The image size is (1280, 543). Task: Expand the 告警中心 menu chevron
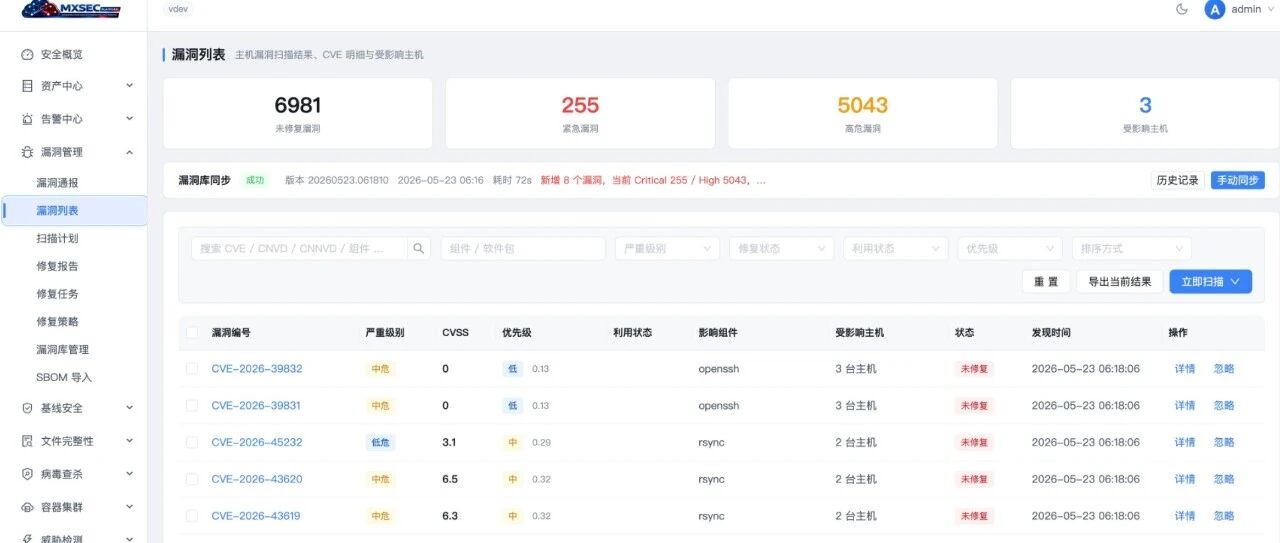point(129,119)
